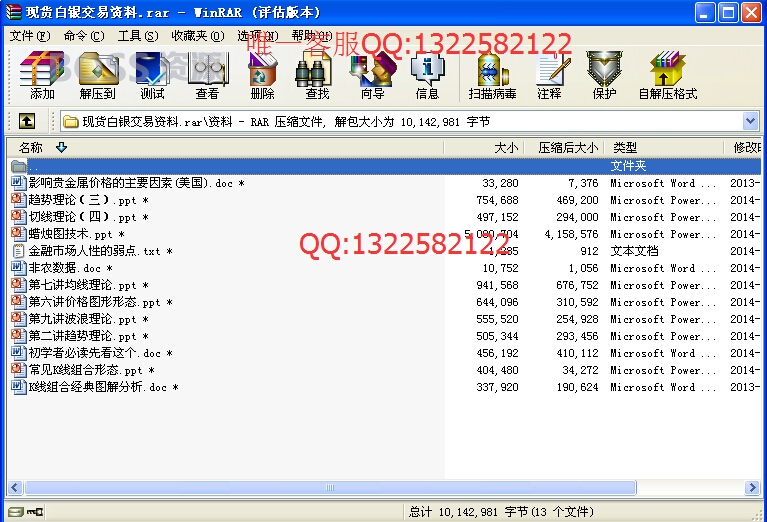Select file 切线理论(四).ppt

click(88, 217)
